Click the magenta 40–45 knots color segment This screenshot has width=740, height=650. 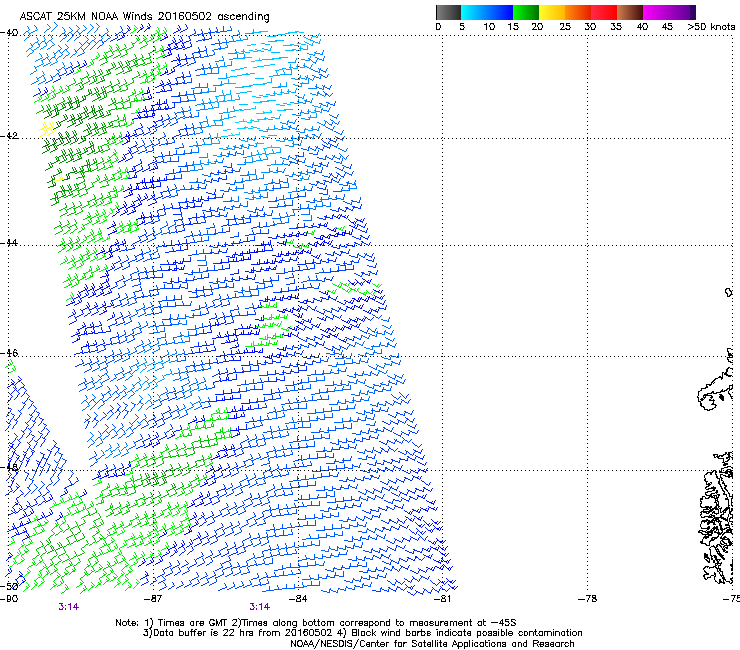pos(656,12)
